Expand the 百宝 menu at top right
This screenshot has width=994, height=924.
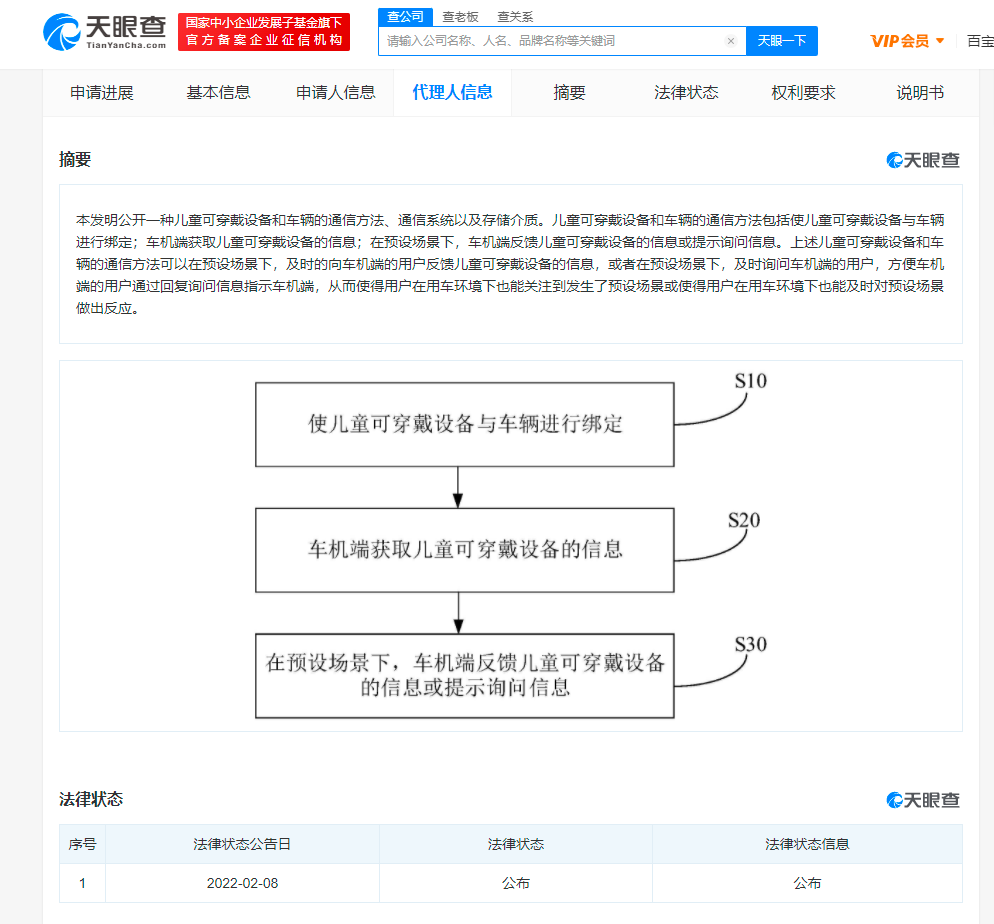979,41
